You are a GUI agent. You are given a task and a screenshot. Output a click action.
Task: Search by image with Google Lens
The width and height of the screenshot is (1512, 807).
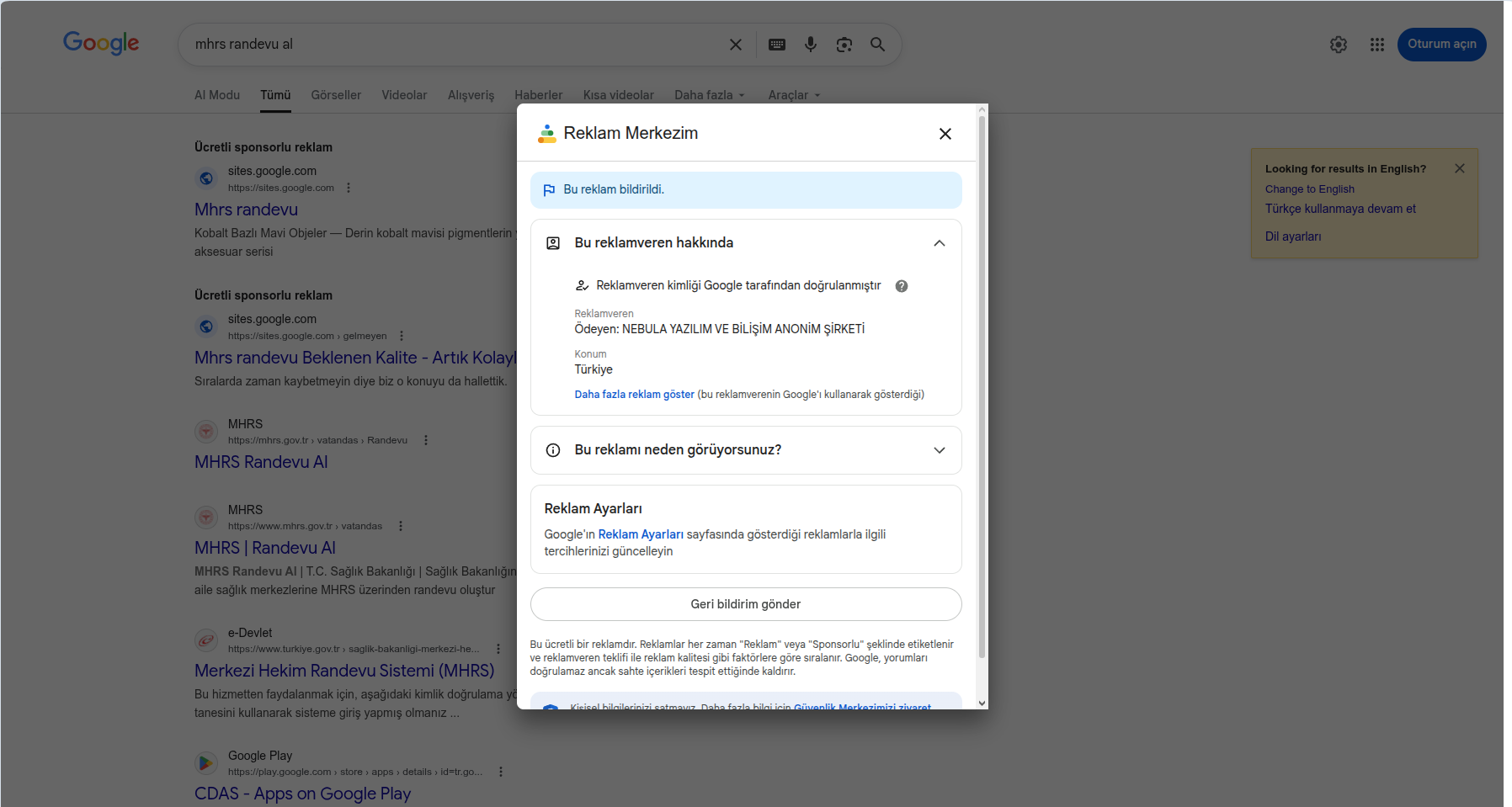pos(844,45)
